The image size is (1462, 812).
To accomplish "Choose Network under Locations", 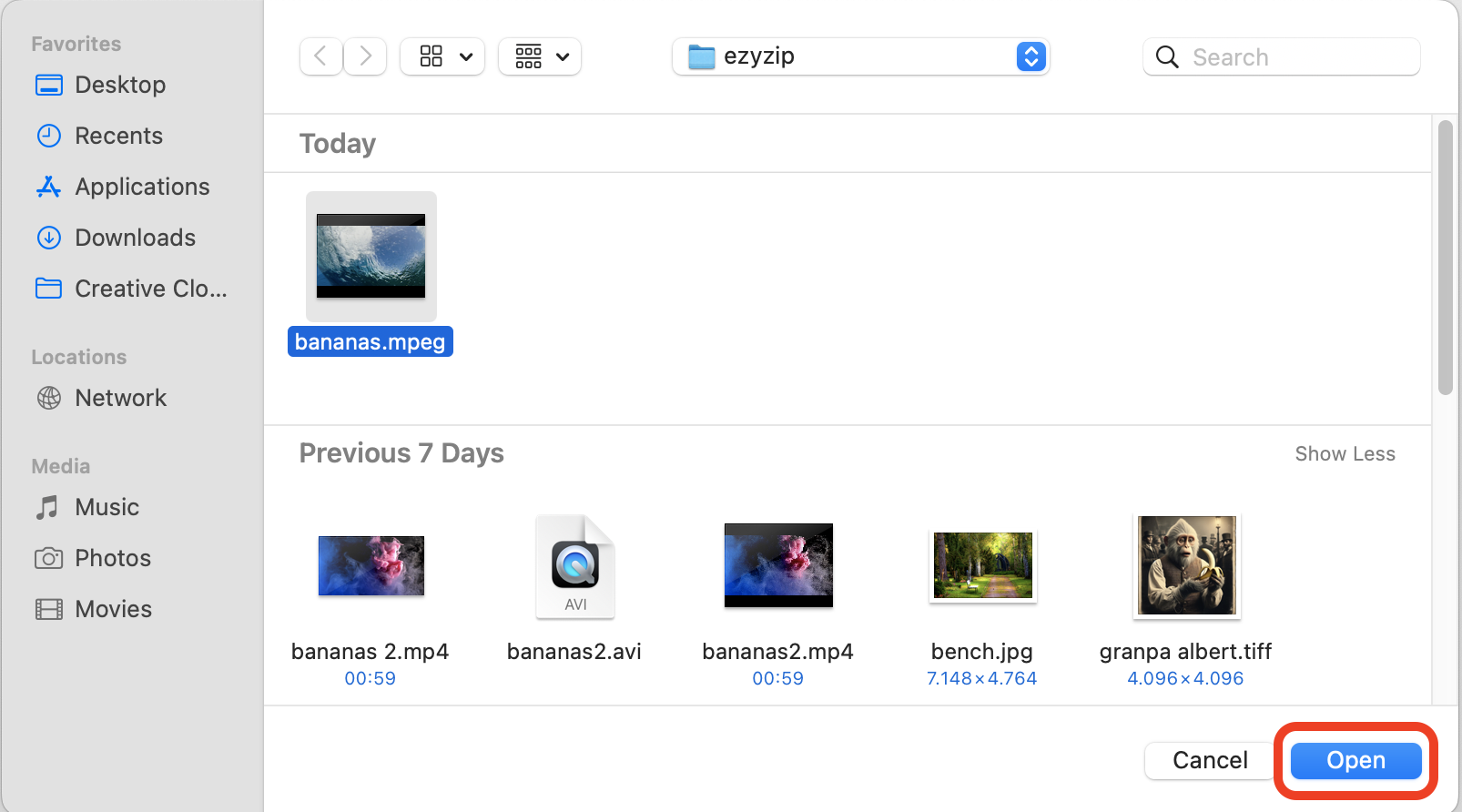I will click(120, 398).
